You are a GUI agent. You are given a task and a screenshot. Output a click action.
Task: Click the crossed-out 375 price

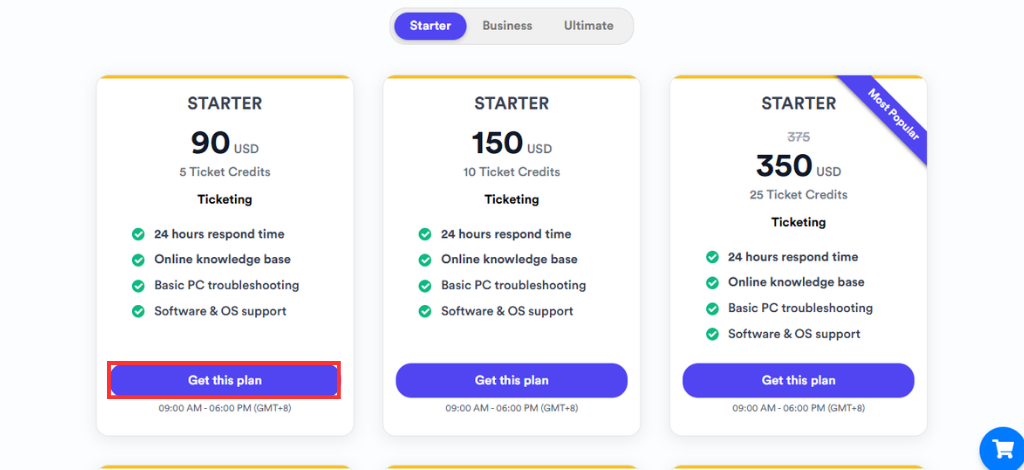coord(798,137)
